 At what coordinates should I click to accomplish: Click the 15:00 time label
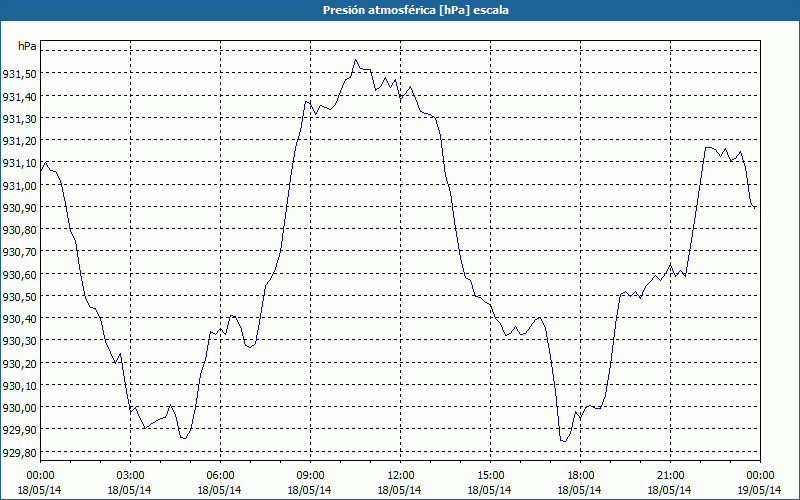[490, 475]
